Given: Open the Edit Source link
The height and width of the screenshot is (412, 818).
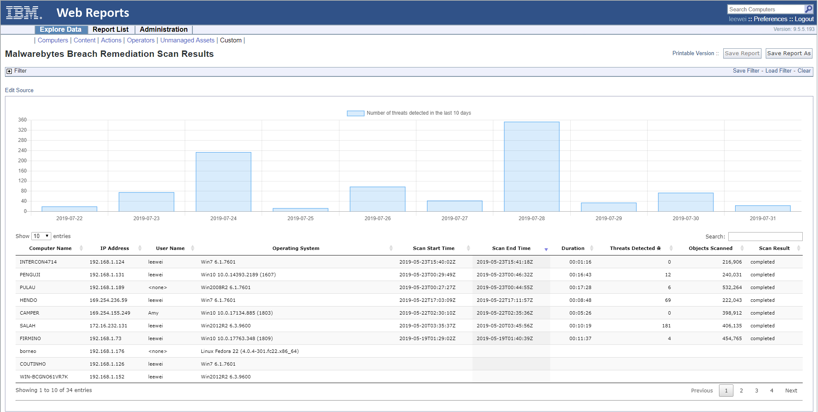Looking at the screenshot, I should (19, 90).
